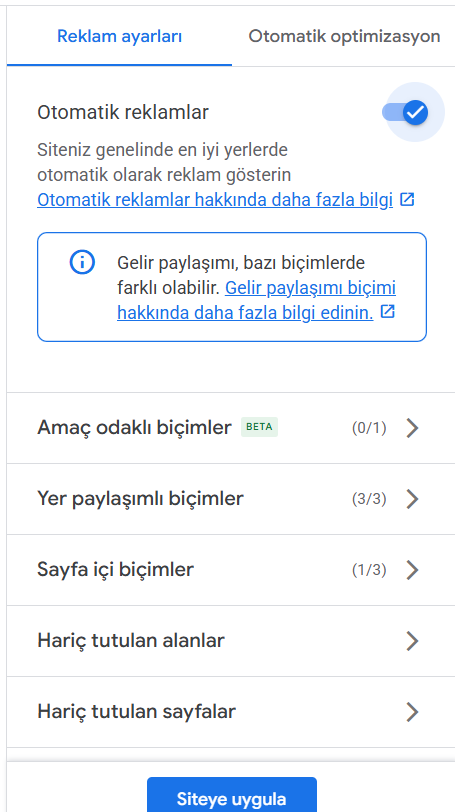Click external-link icon after Gelir paylaşımı link
Screen dimensions: 455x812
(x=388, y=312)
